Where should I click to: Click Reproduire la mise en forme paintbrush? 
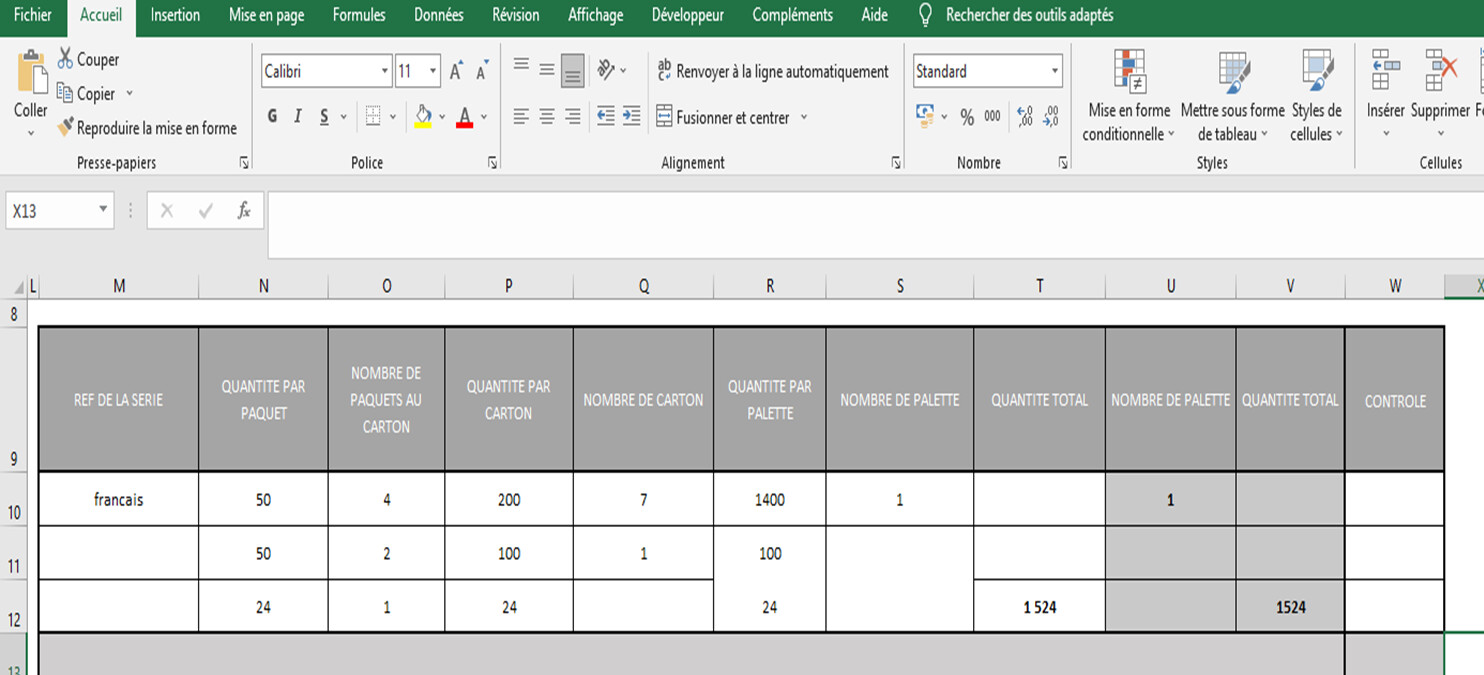(66, 128)
